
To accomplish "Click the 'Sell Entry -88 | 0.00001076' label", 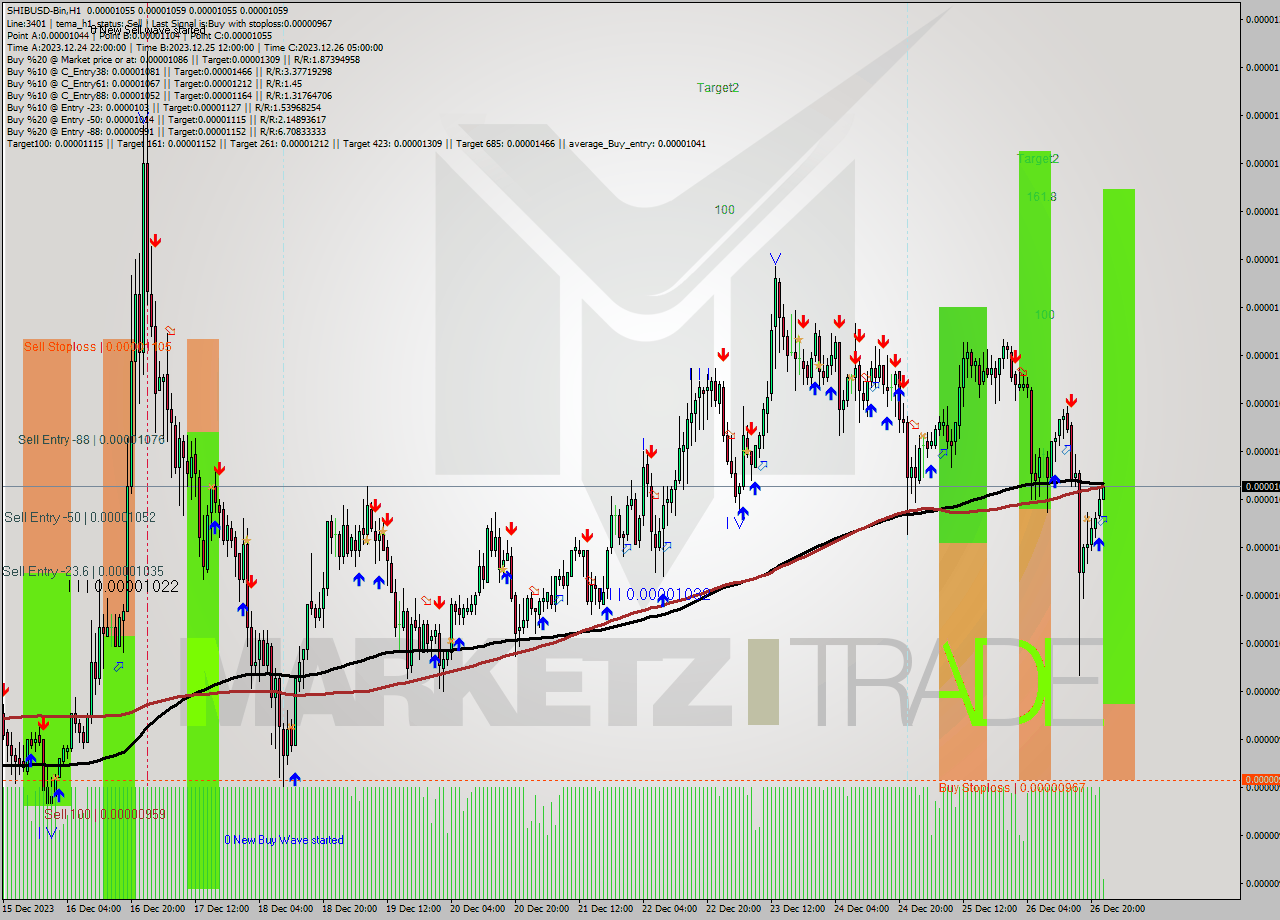I will click(91, 439).
